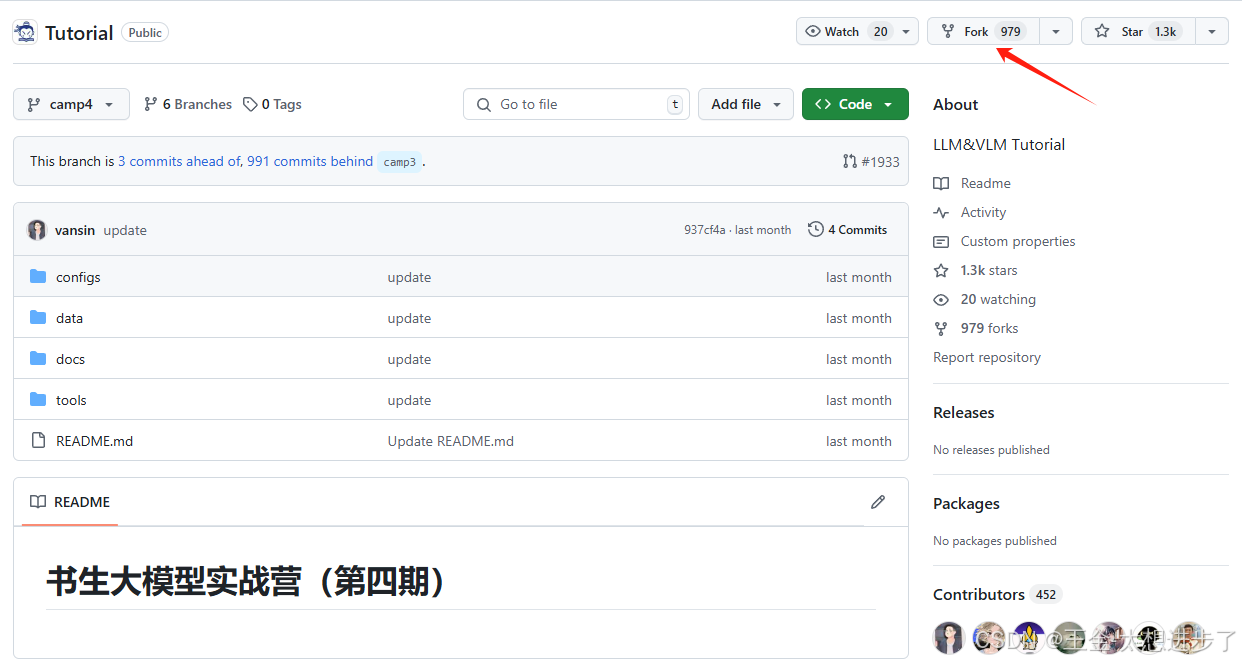Click the file icon of README.md row

click(x=38, y=440)
